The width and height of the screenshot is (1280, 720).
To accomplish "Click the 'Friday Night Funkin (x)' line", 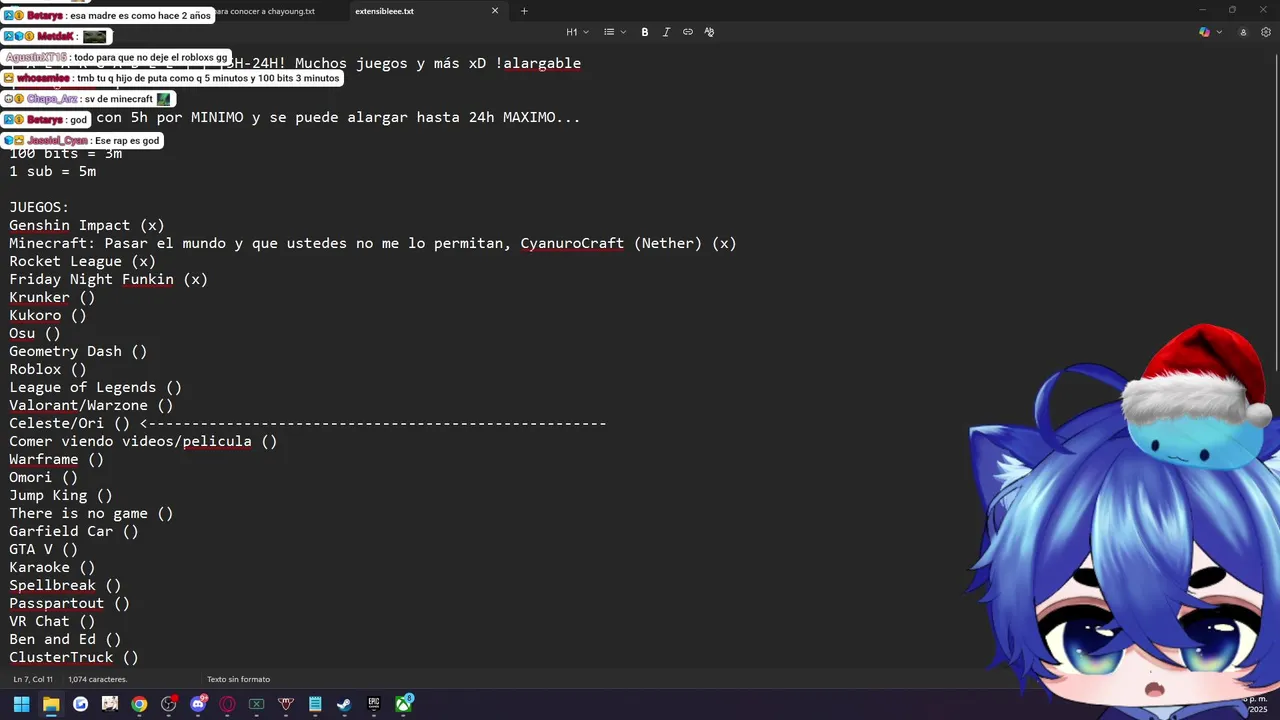I will pyautogui.click(x=109, y=279).
